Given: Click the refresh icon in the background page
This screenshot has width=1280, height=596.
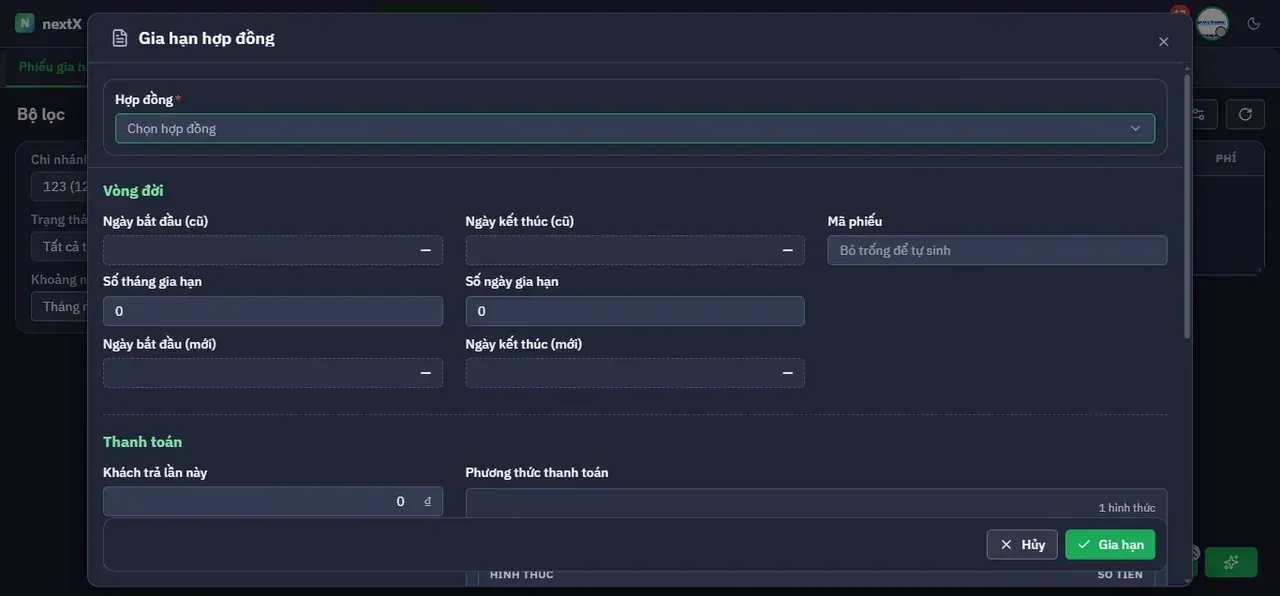Looking at the screenshot, I should pyautogui.click(x=1245, y=114).
